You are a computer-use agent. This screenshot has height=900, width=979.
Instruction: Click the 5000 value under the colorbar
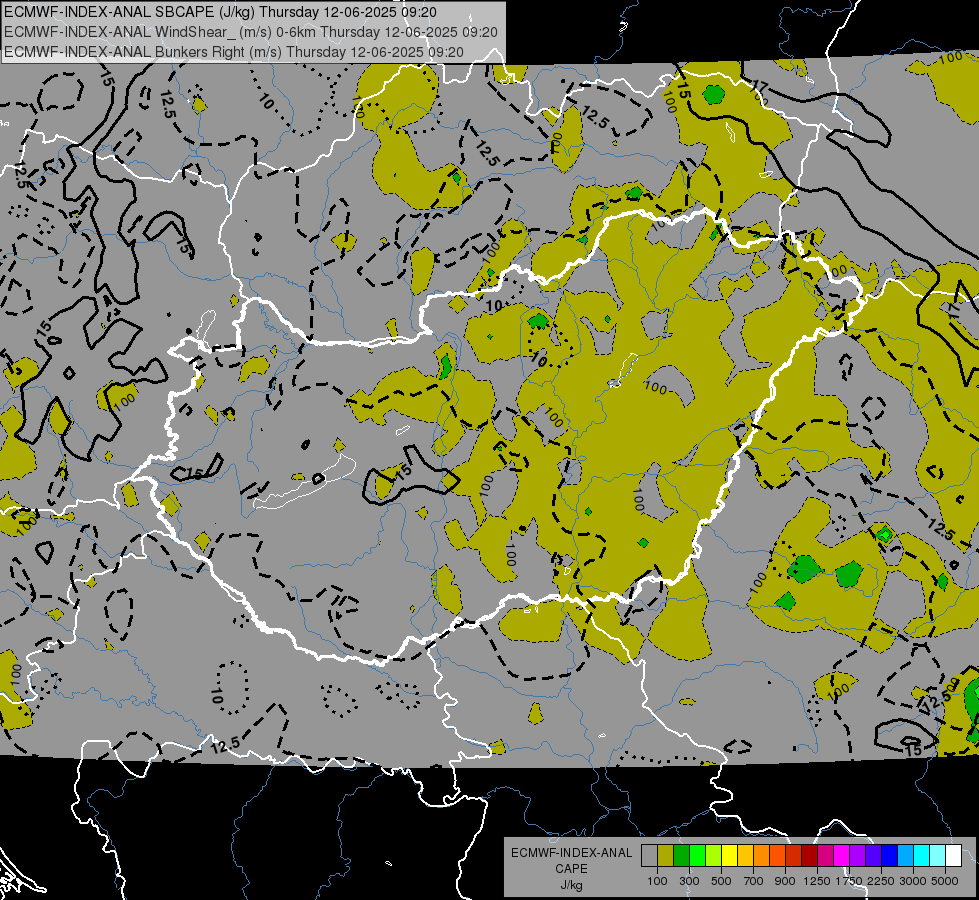945,881
